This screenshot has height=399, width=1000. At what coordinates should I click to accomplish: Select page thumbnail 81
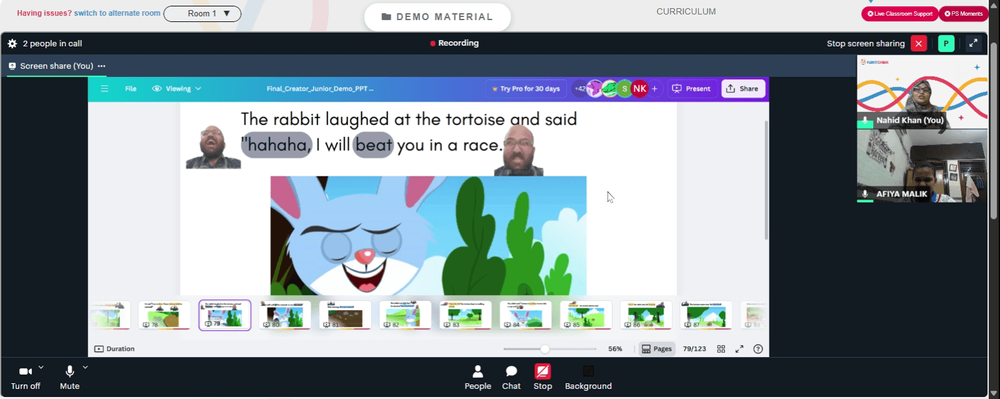tap(345, 316)
